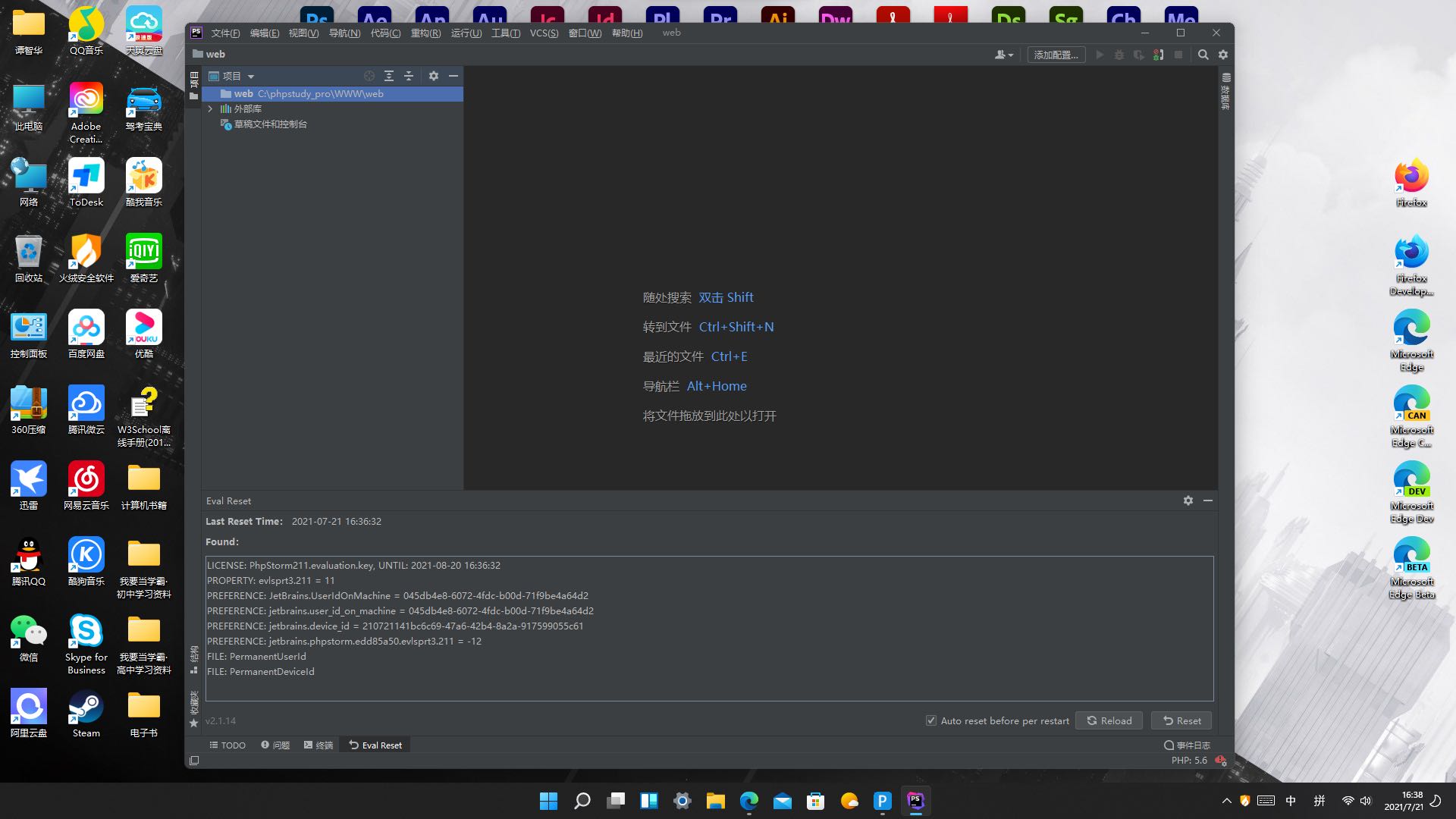Click Search Everywhere magnifier icon
Image resolution: width=1456 pixels, height=819 pixels.
[x=1203, y=55]
